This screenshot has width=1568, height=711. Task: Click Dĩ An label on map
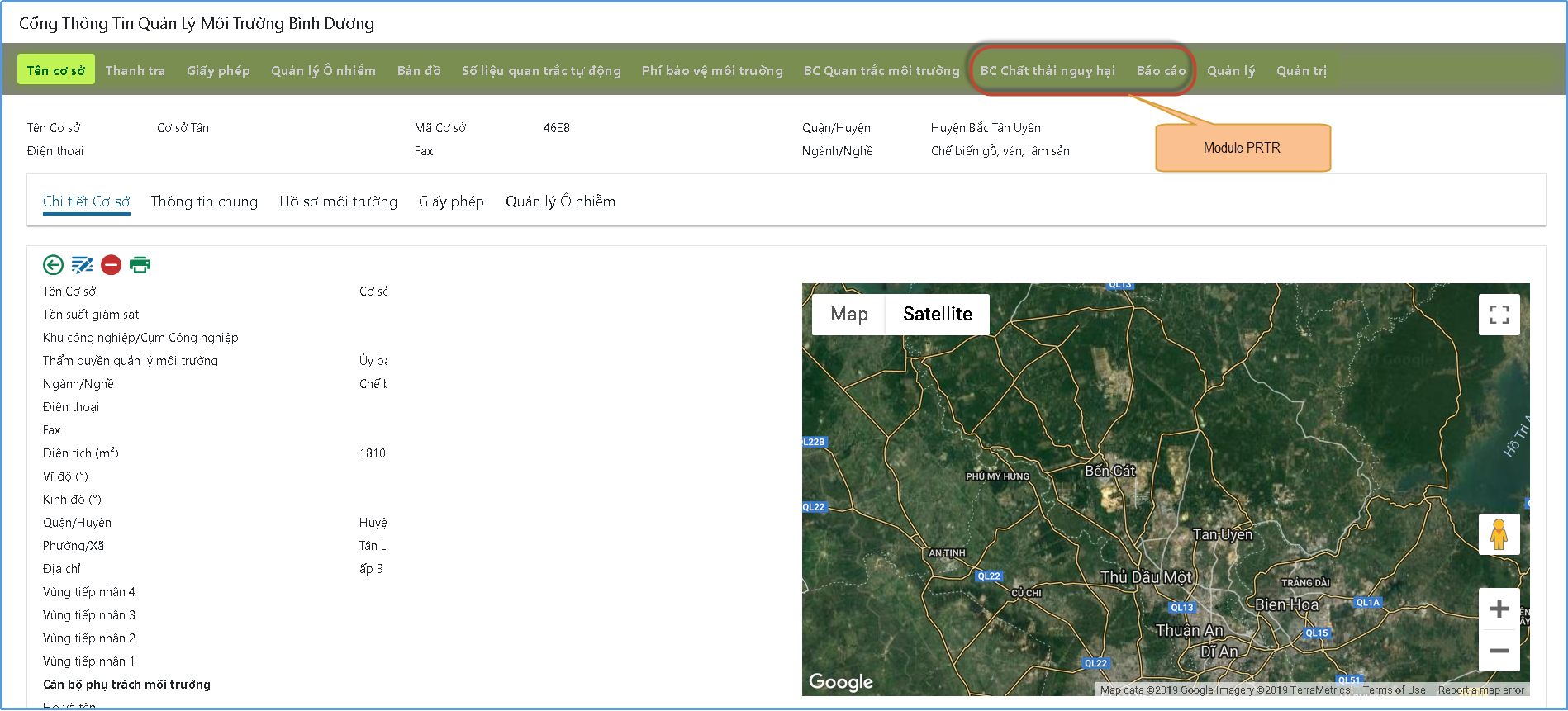(x=1219, y=652)
